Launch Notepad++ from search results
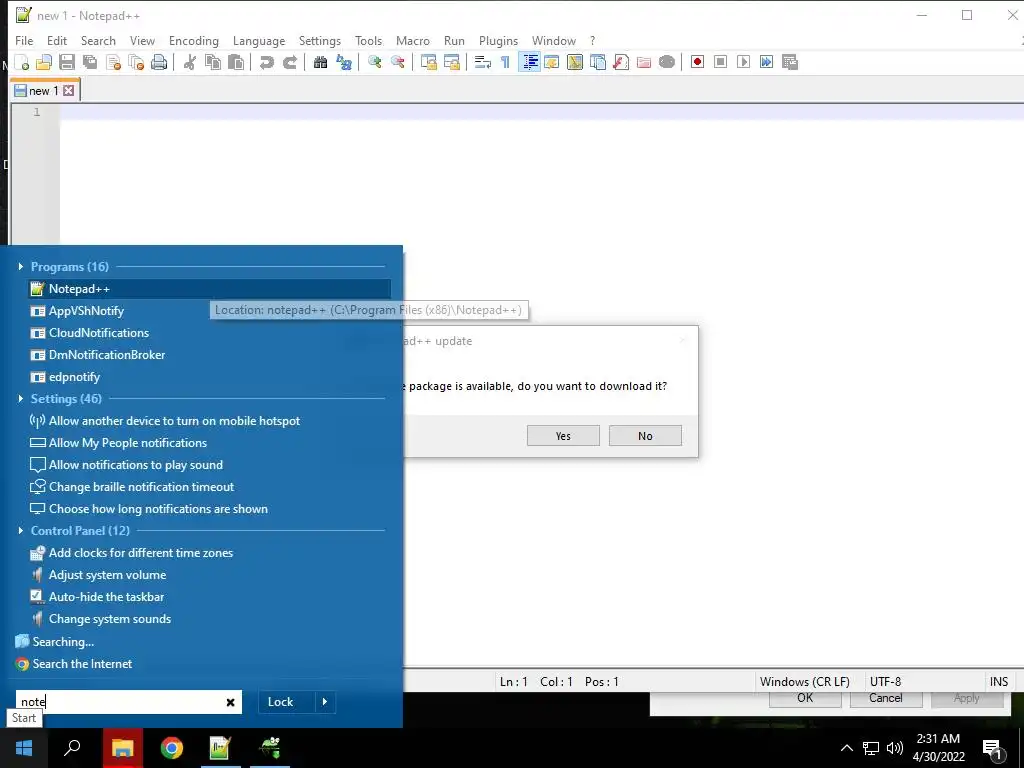1024x768 pixels. (210, 289)
